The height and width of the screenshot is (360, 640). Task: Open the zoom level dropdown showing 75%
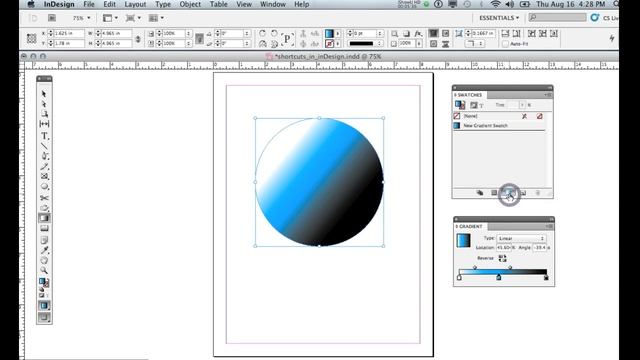(x=81, y=18)
